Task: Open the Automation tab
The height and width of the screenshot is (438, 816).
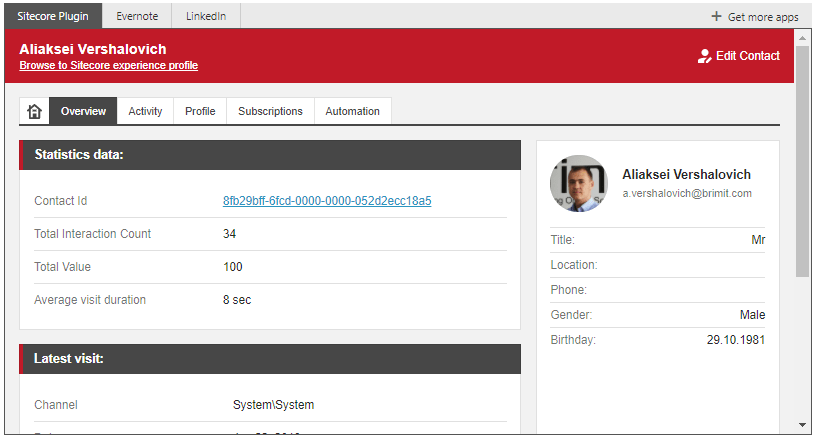Action: pyautogui.click(x=352, y=111)
